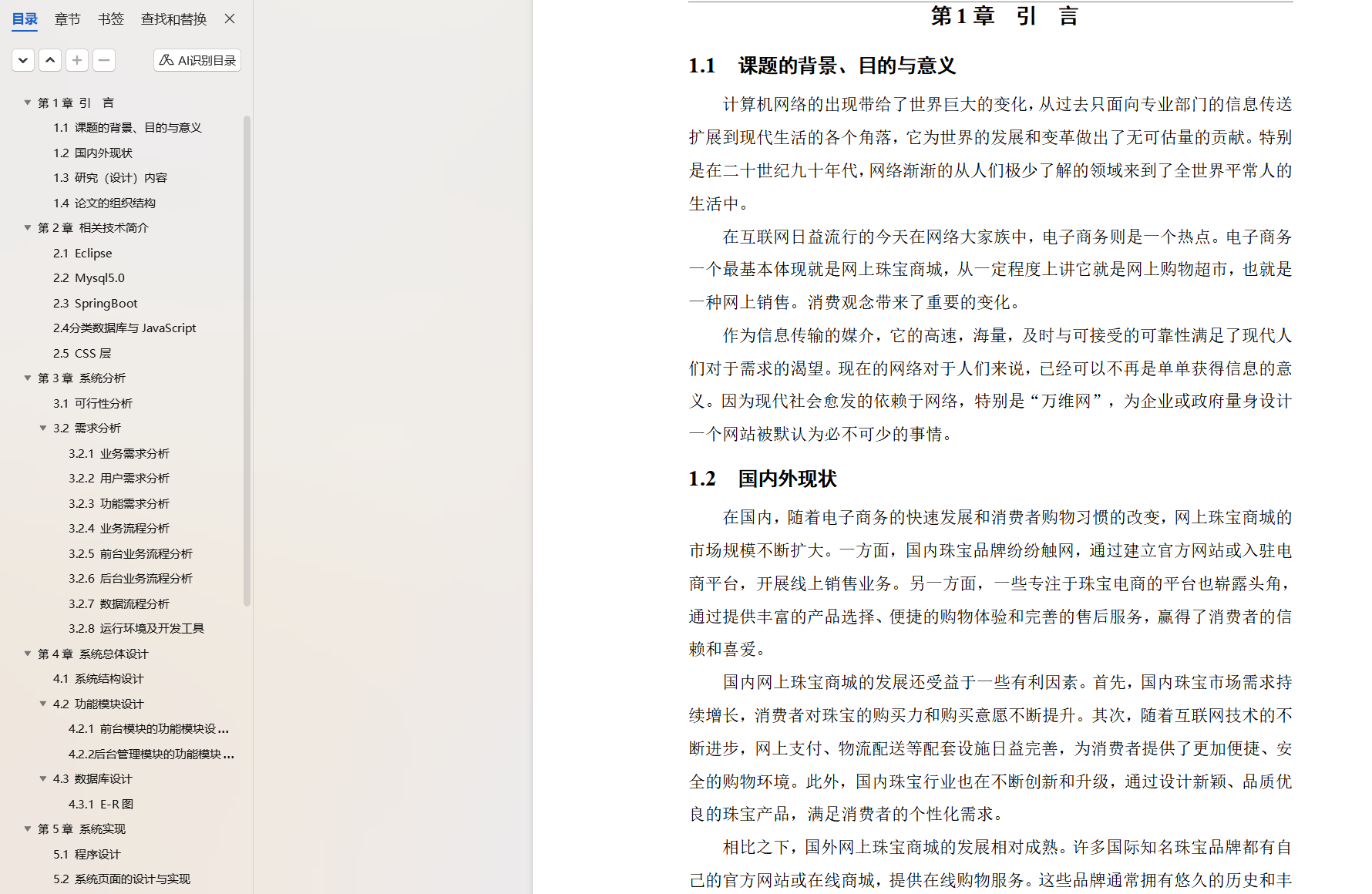Viewport: 1372px width, 894px height.
Task: Click the outline pane vertical scrollbar
Action: tap(247, 361)
